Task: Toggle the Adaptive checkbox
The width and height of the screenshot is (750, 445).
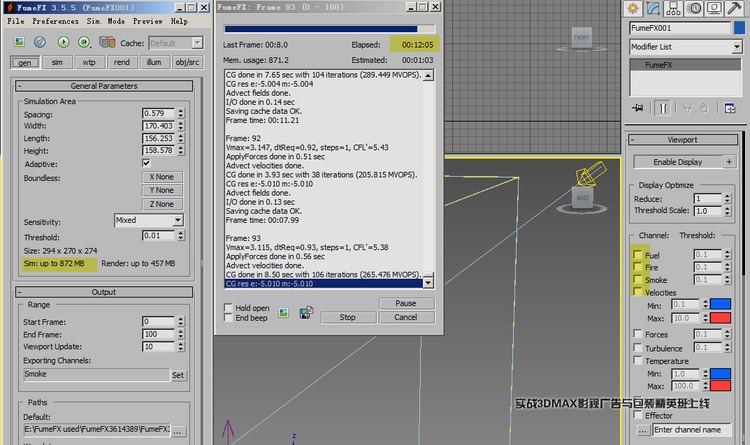Action: 146,163
